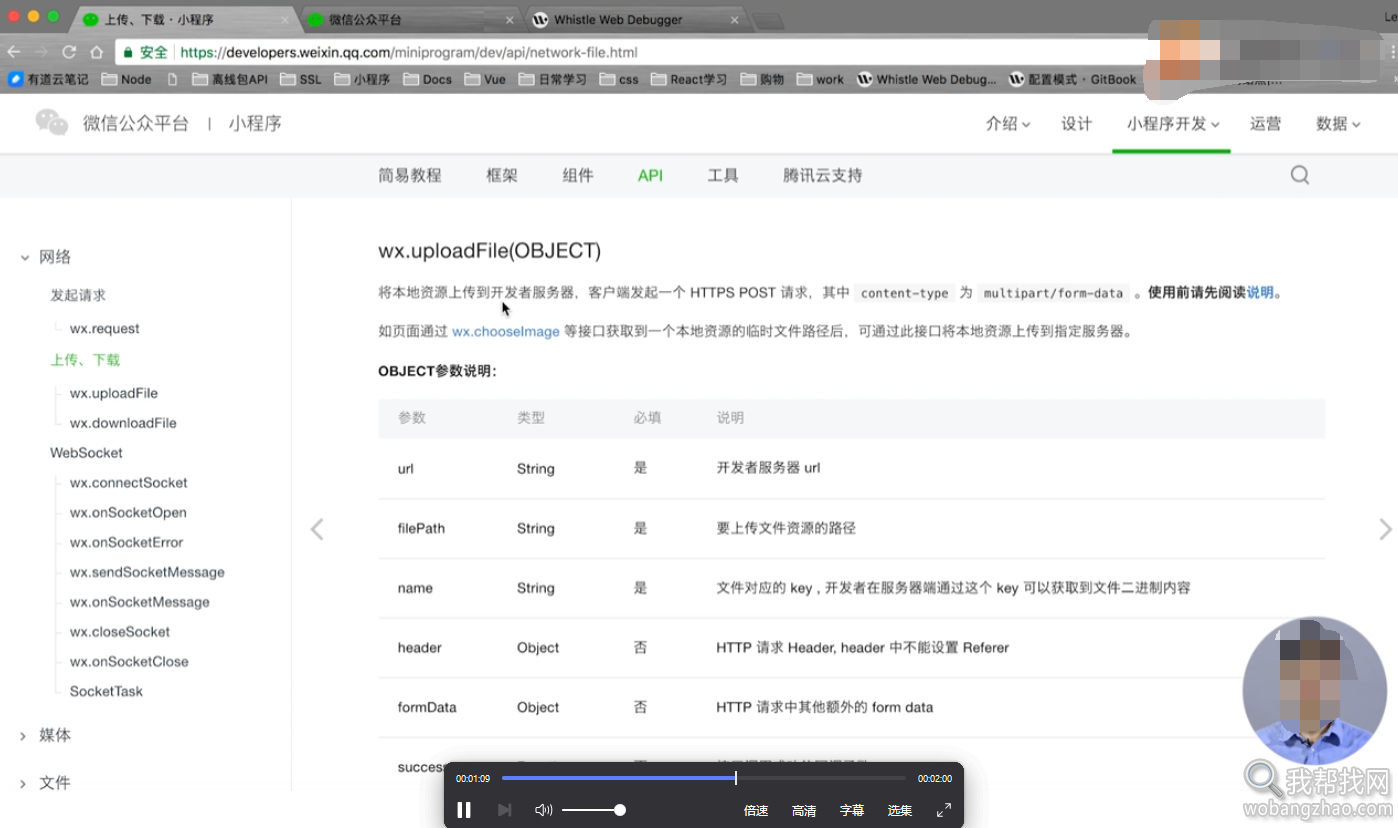Expand the 数据 dropdown menu
Viewport: 1398px width, 828px height.
click(1338, 123)
